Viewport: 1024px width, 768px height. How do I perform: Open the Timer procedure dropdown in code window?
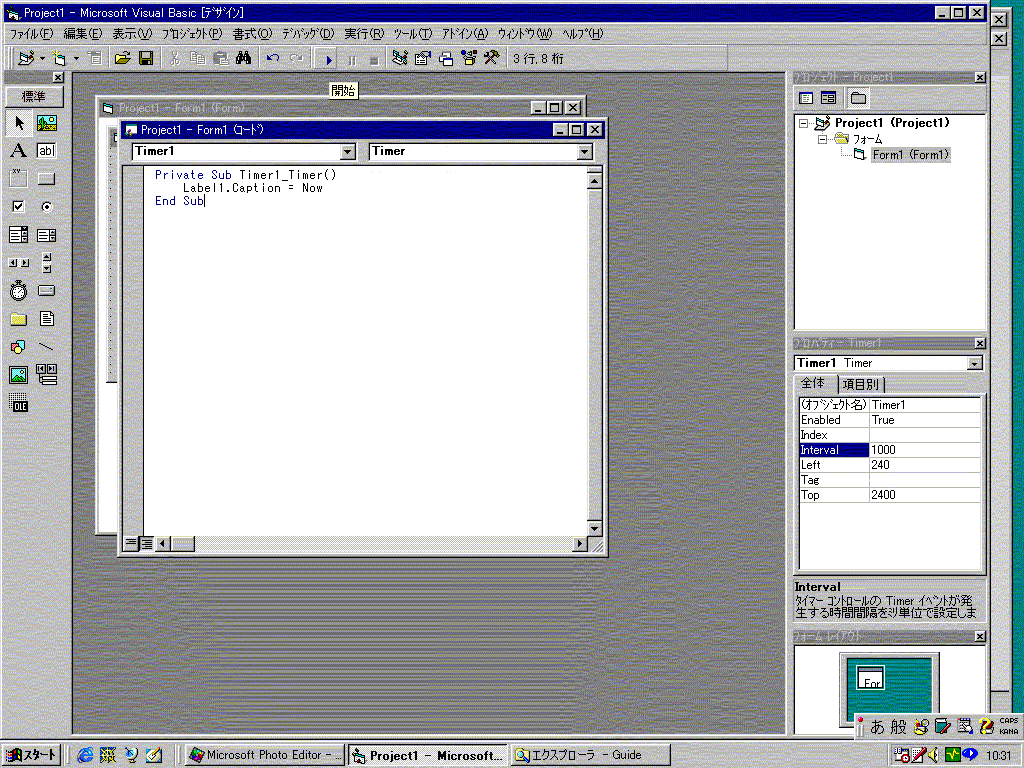pos(584,152)
